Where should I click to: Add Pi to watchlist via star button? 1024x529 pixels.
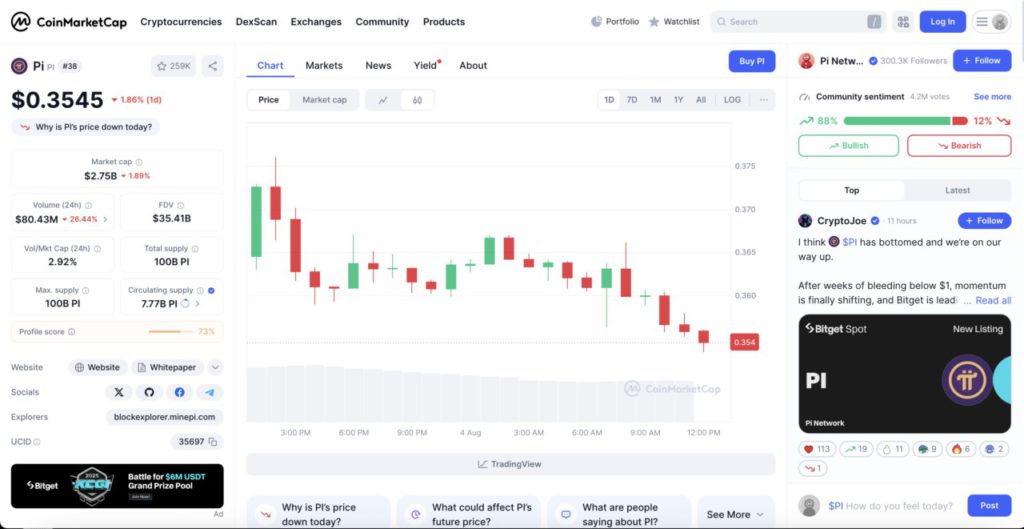pyautogui.click(x=173, y=66)
